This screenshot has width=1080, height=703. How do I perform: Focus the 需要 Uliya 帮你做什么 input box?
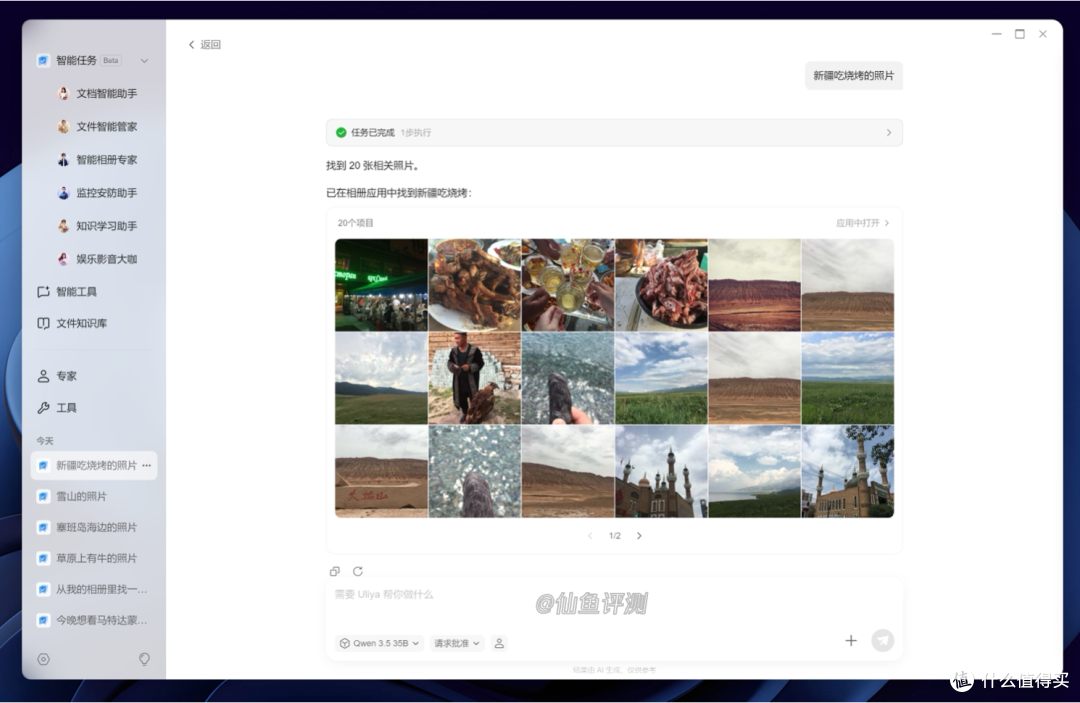(x=614, y=595)
